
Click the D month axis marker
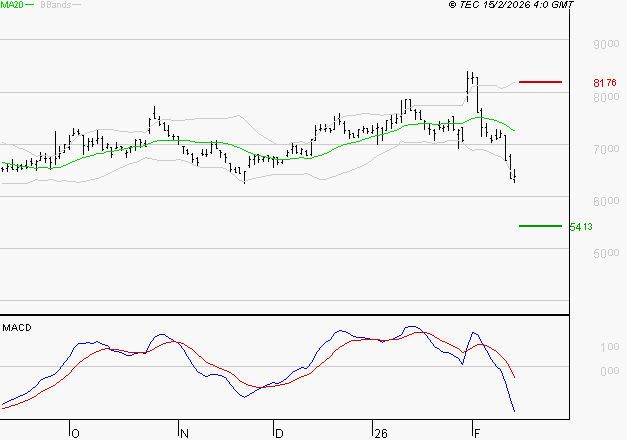click(279, 433)
